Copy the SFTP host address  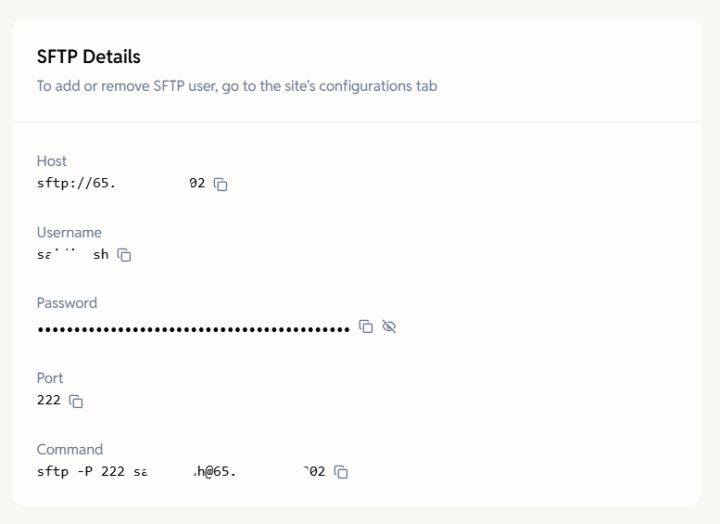(222, 184)
